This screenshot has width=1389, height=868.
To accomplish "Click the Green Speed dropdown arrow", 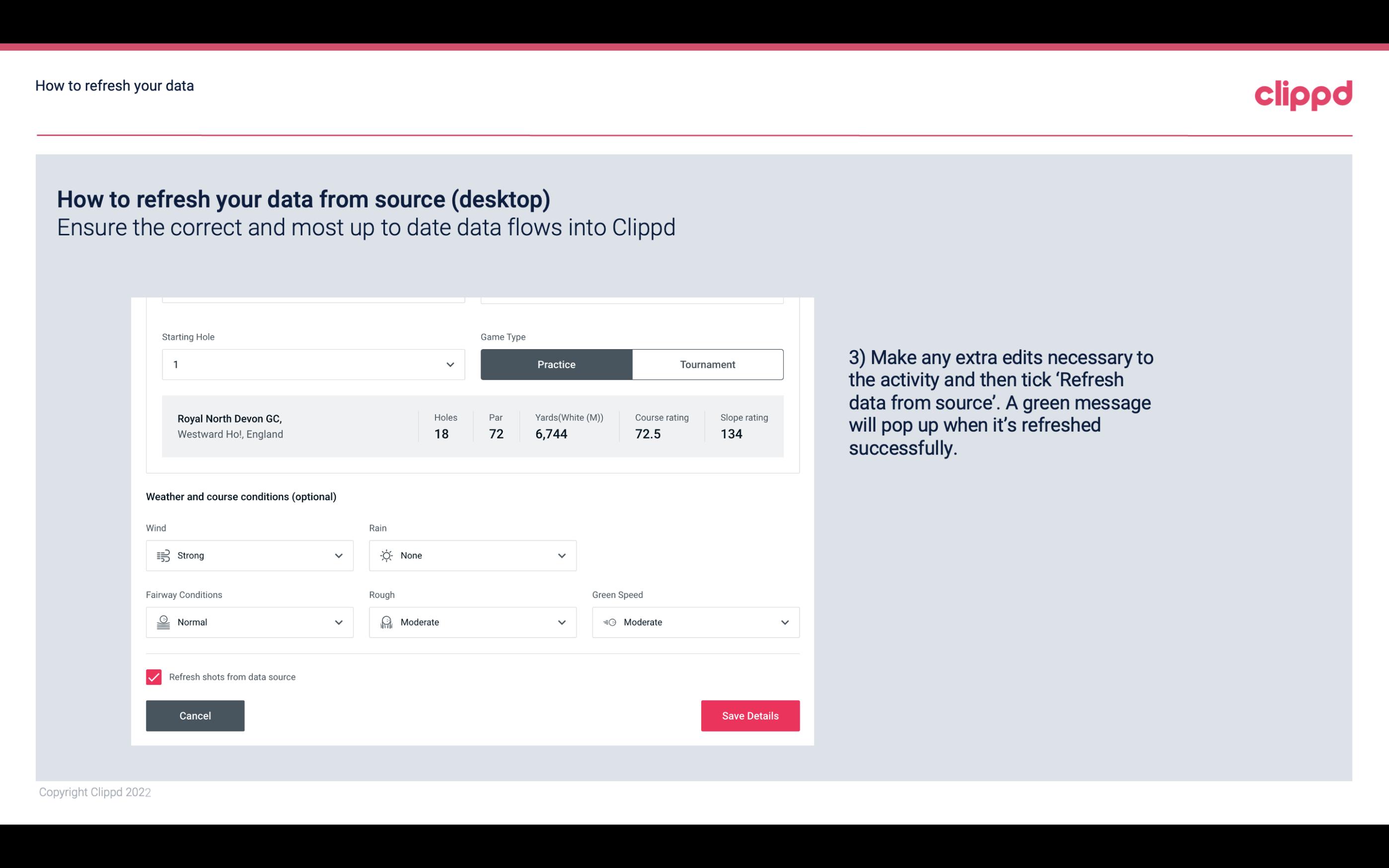I will [x=784, y=621].
